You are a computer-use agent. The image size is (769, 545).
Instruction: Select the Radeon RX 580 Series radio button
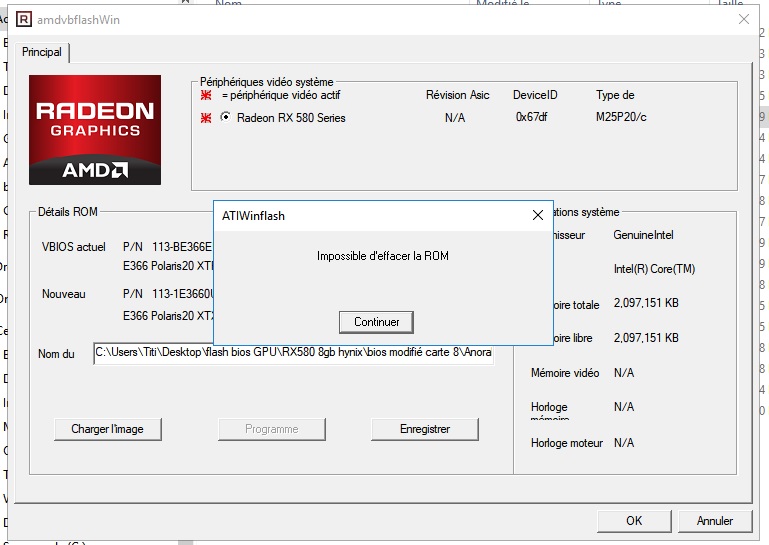click(x=225, y=117)
